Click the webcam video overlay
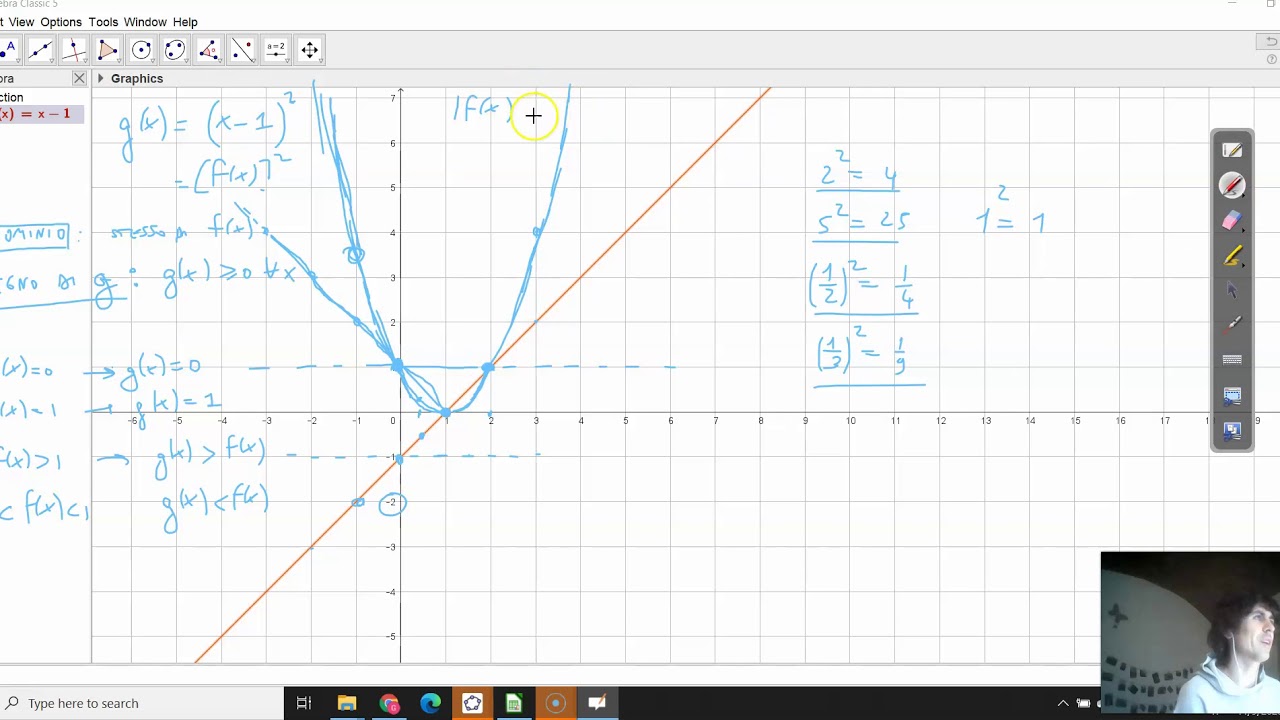The width and height of the screenshot is (1280, 720). [x=1190, y=632]
